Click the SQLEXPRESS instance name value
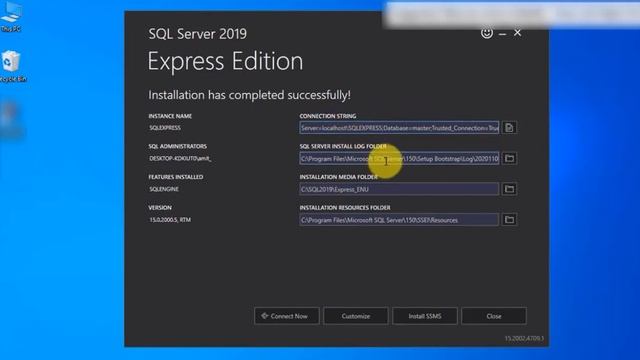The height and width of the screenshot is (360, 640). pos(165,128)
